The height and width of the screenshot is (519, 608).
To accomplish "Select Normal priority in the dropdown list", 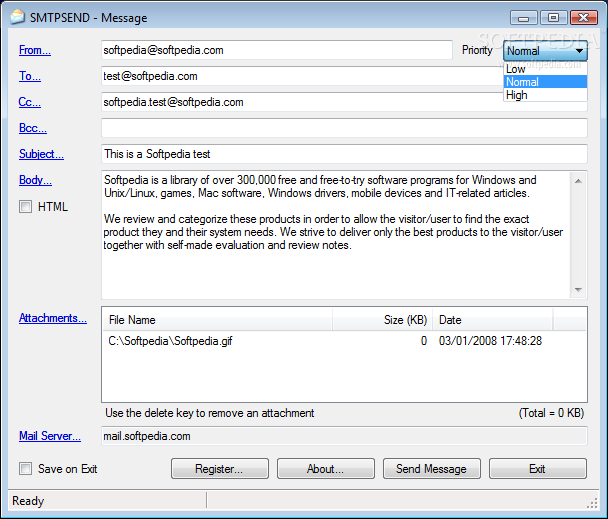I will point(545,82).
